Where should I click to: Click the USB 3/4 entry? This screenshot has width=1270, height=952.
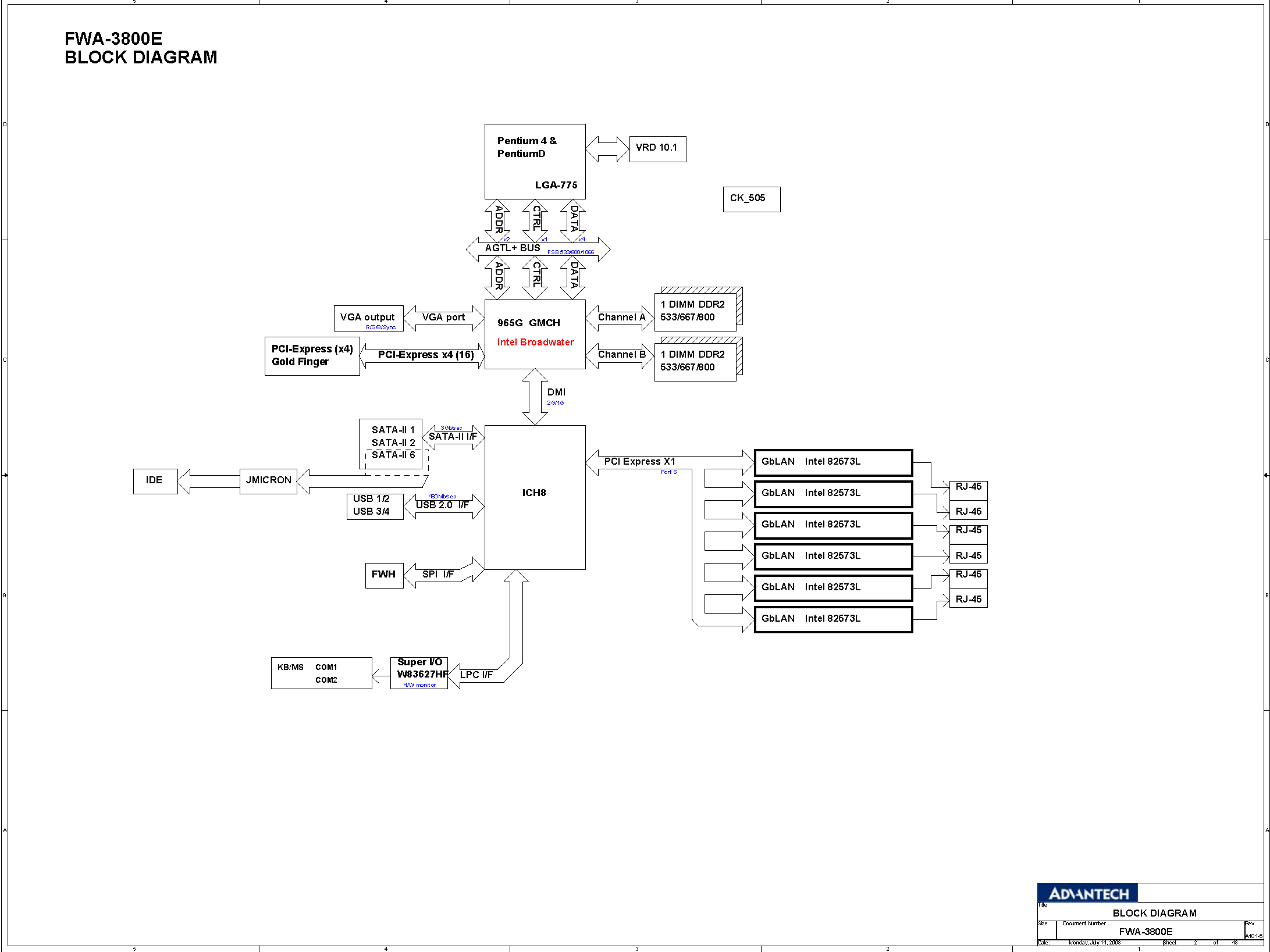tap(371, 511)
